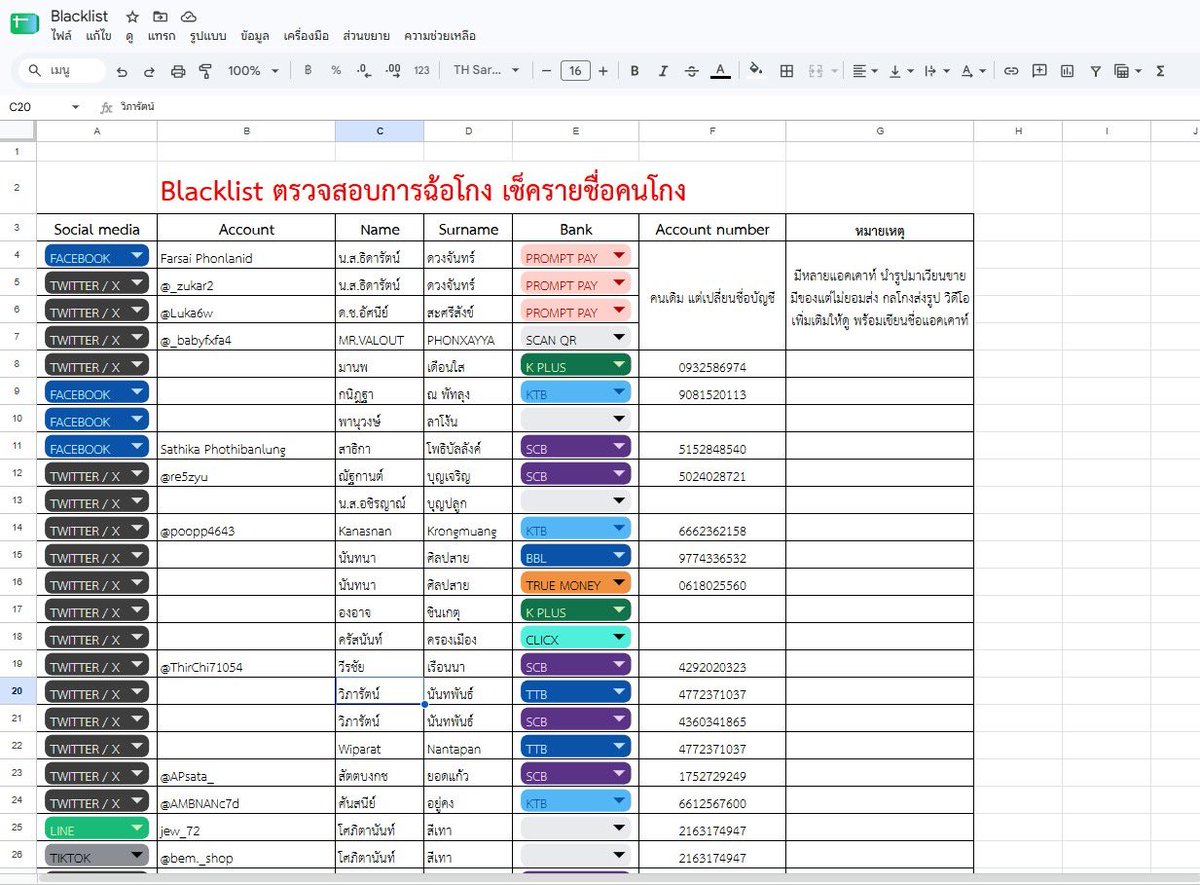
Task: Click the move to folder icon
Action: [x=161, y=17]
